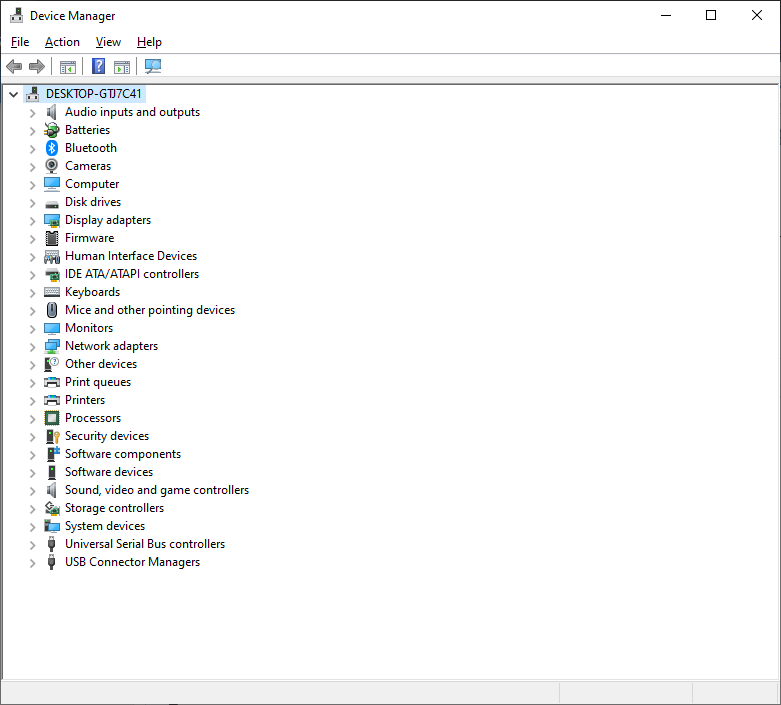
Task: Open the Action menu
Action: [x=62, y=42]
